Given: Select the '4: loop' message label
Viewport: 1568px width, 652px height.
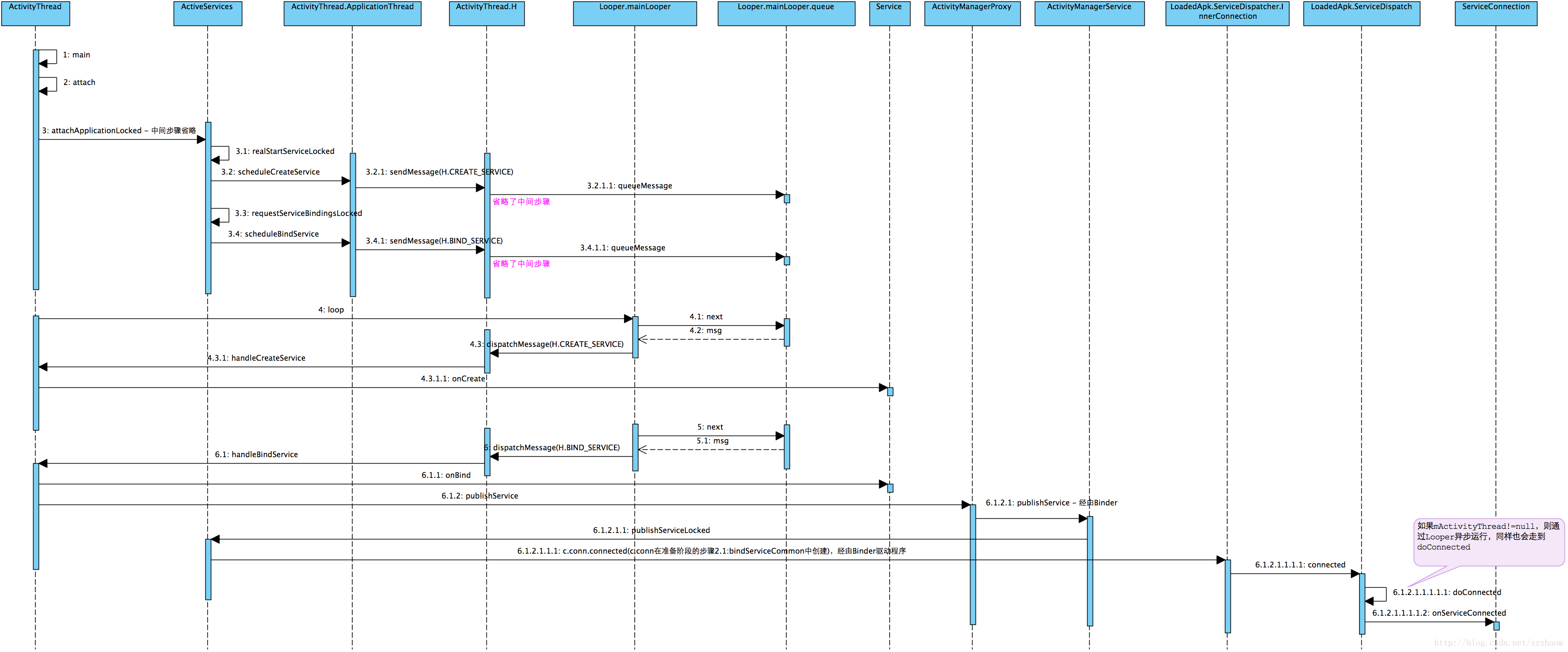Looking at the screenshot, I should click(331, 310).
